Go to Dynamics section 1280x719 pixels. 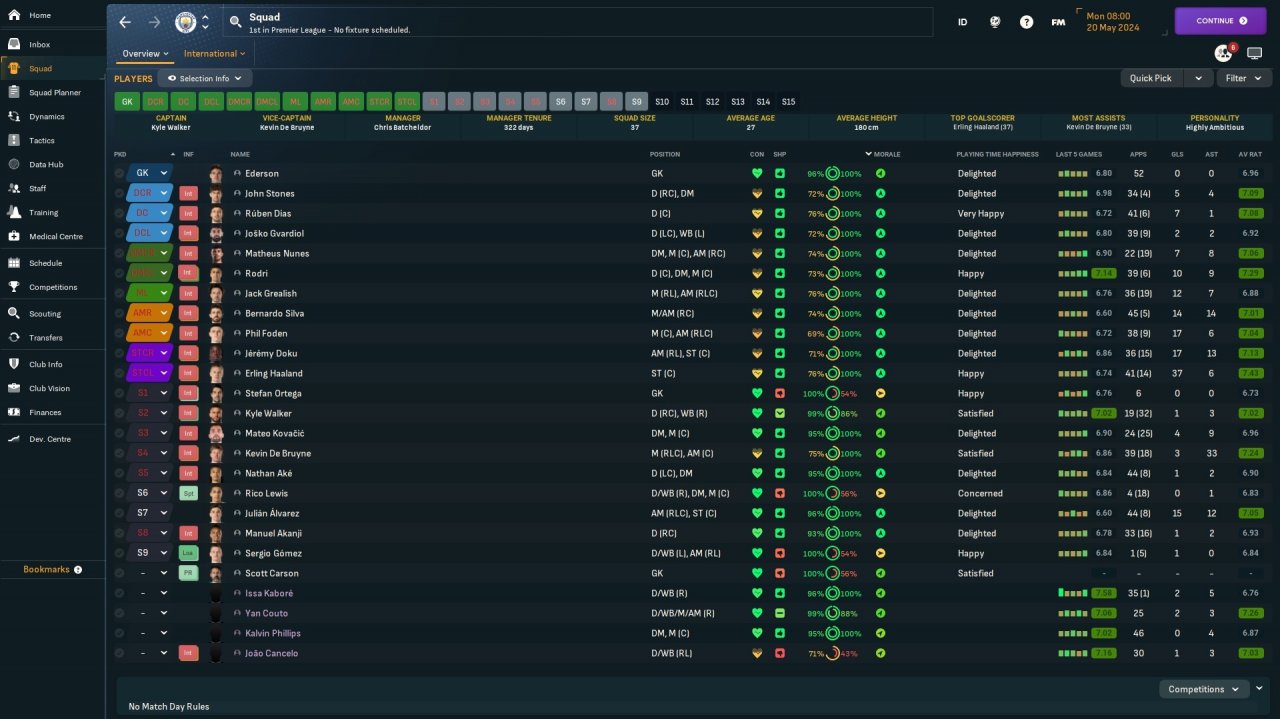pyautogui.click(x=46, y=117)
